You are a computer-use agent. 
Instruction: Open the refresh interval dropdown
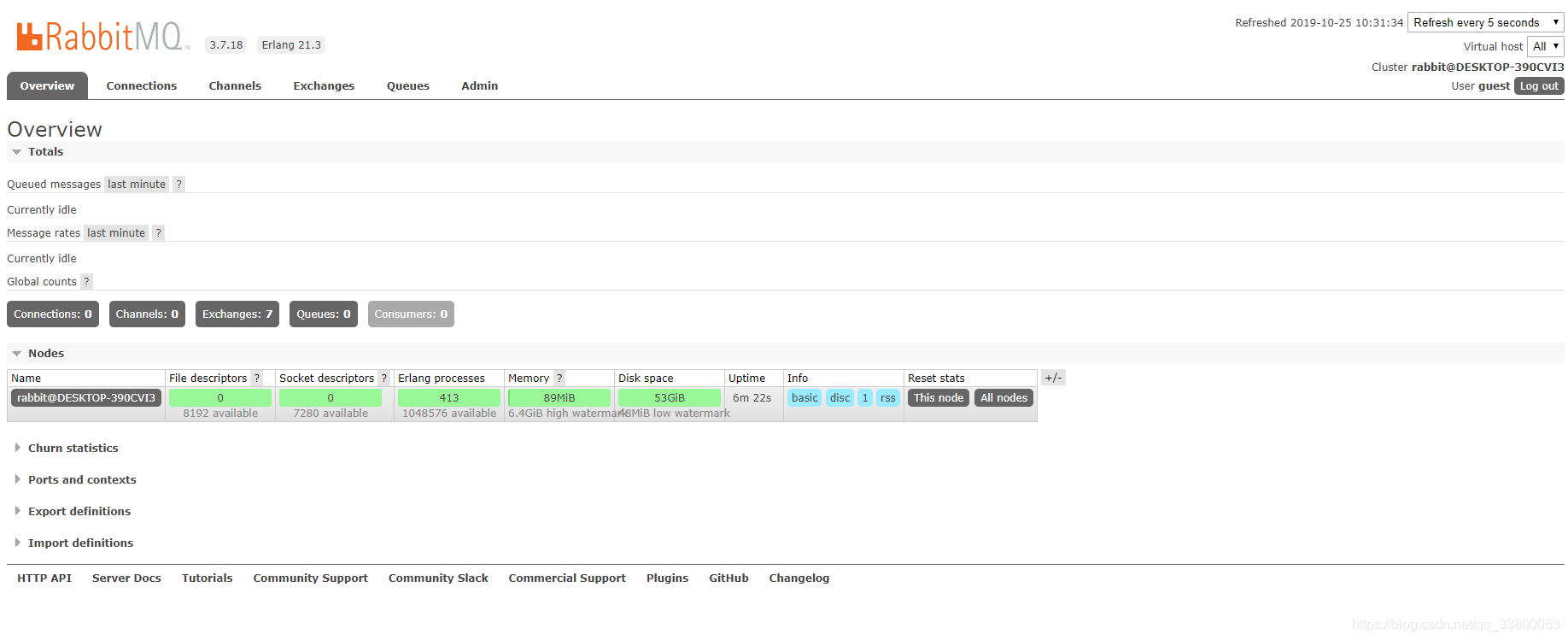pos(1485,23)
